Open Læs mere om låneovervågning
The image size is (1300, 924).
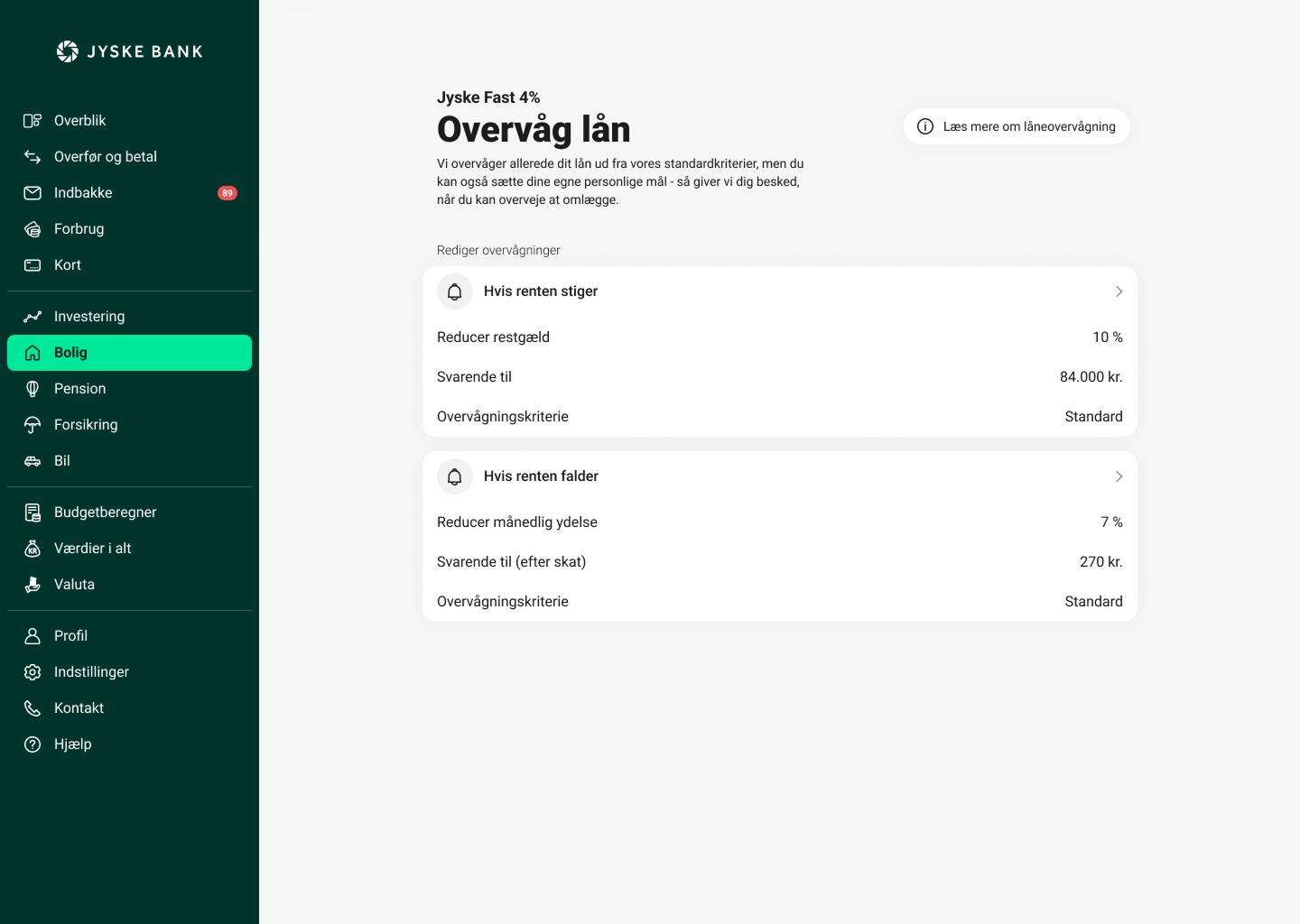1017,126
